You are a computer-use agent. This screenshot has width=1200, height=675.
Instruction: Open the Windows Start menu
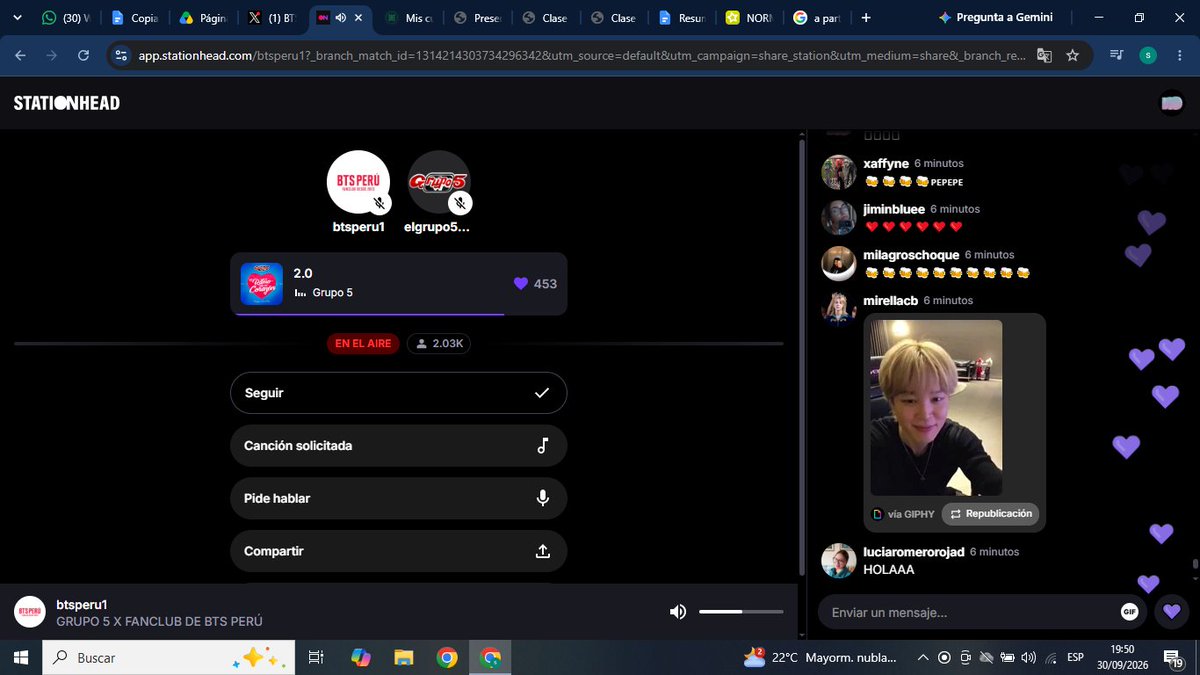[x=20, y=657]
